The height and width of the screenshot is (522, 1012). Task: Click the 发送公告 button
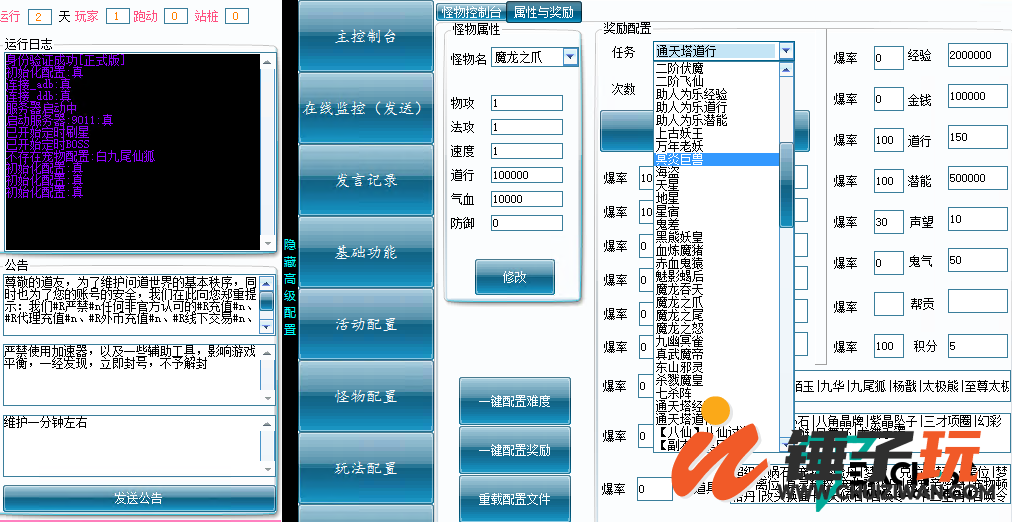tap(139, 498)
